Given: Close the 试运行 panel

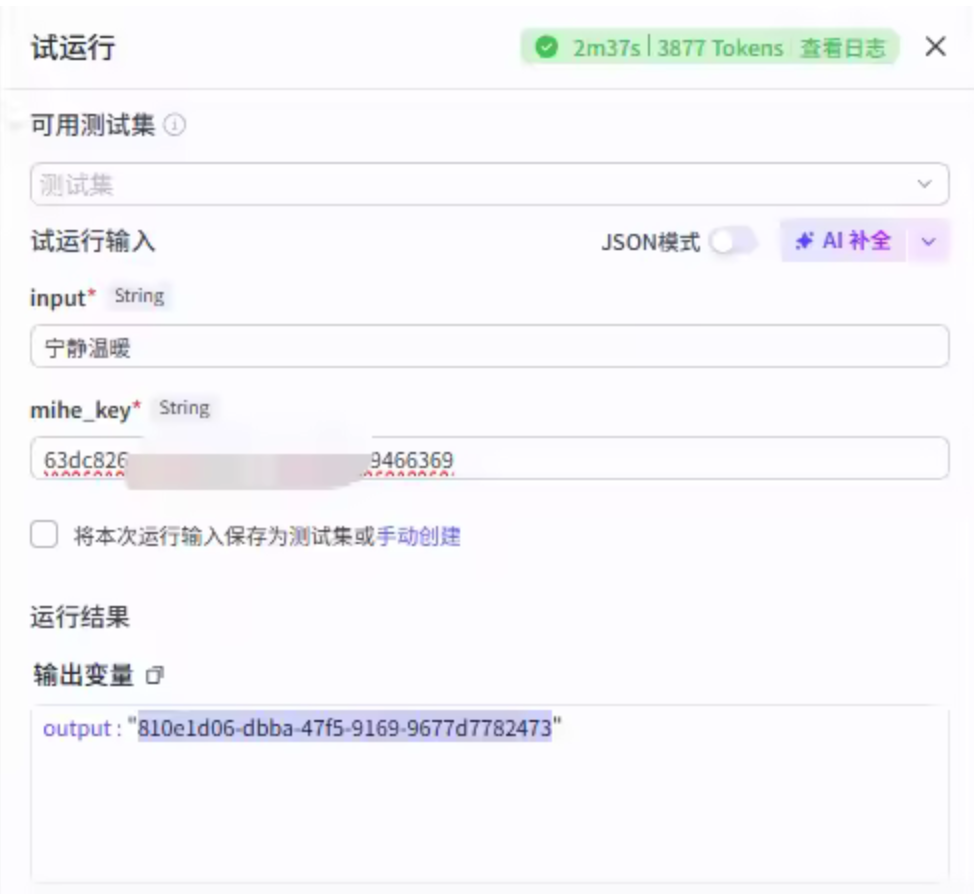Looking at the screenshot, I should coord(935,47).
